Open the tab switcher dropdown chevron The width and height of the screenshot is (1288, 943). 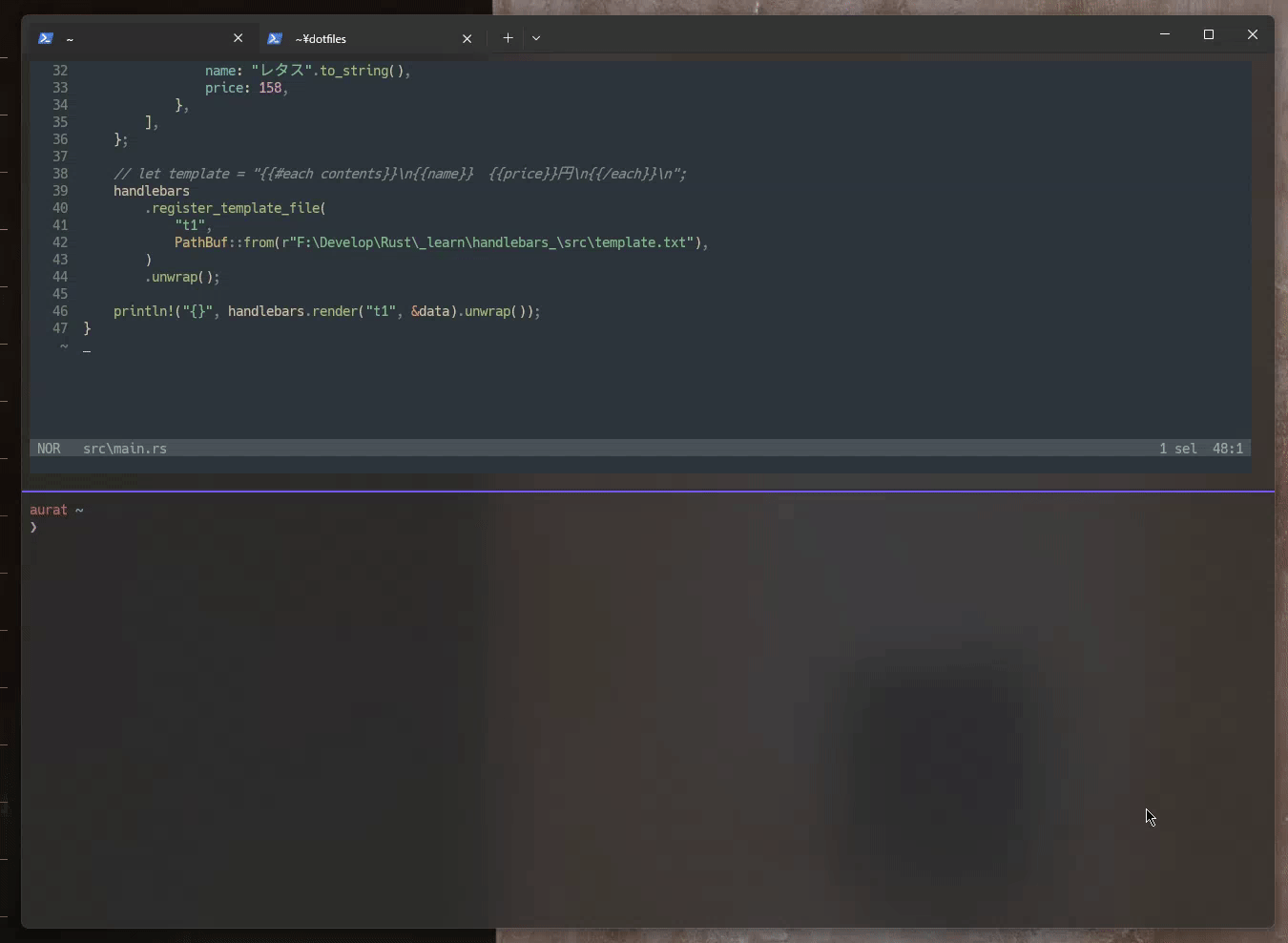coord(537,38)
